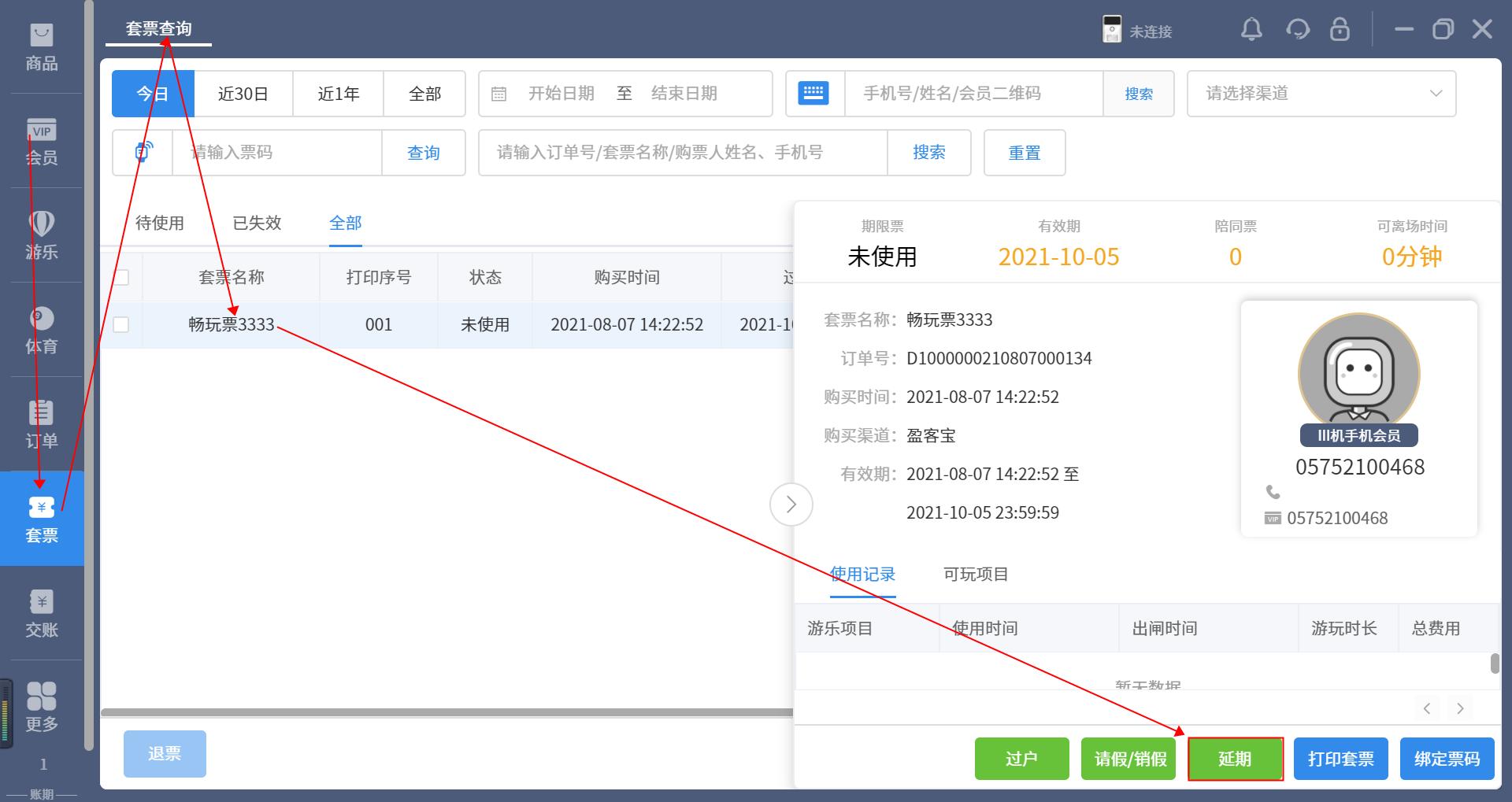Select the 全部 date filter
The height and width of the screenshot is (802, 1512).
(x=424, y=94)
